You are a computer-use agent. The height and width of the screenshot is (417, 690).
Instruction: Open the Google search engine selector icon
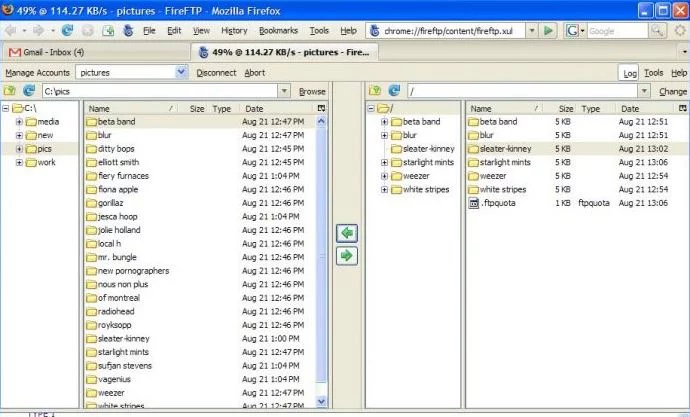(x=575, y=30)
